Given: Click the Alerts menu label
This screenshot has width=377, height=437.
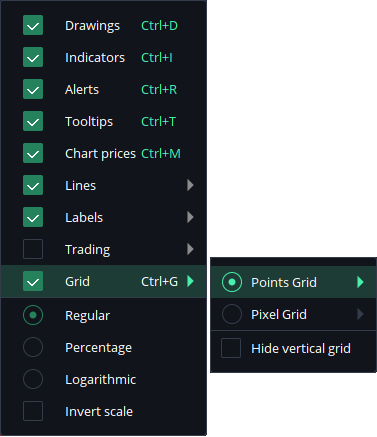Looking at the screenshot, I should [82, 90].
